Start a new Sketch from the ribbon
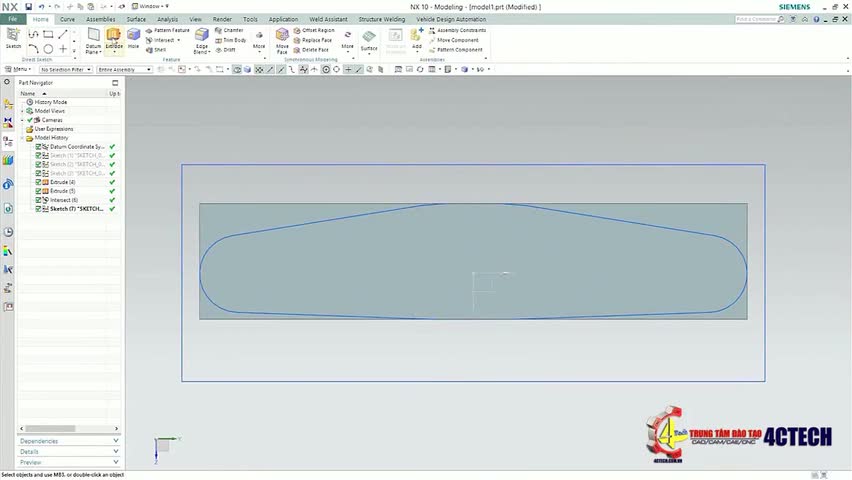Screen dimensions: 852x480 coord(13,39)
